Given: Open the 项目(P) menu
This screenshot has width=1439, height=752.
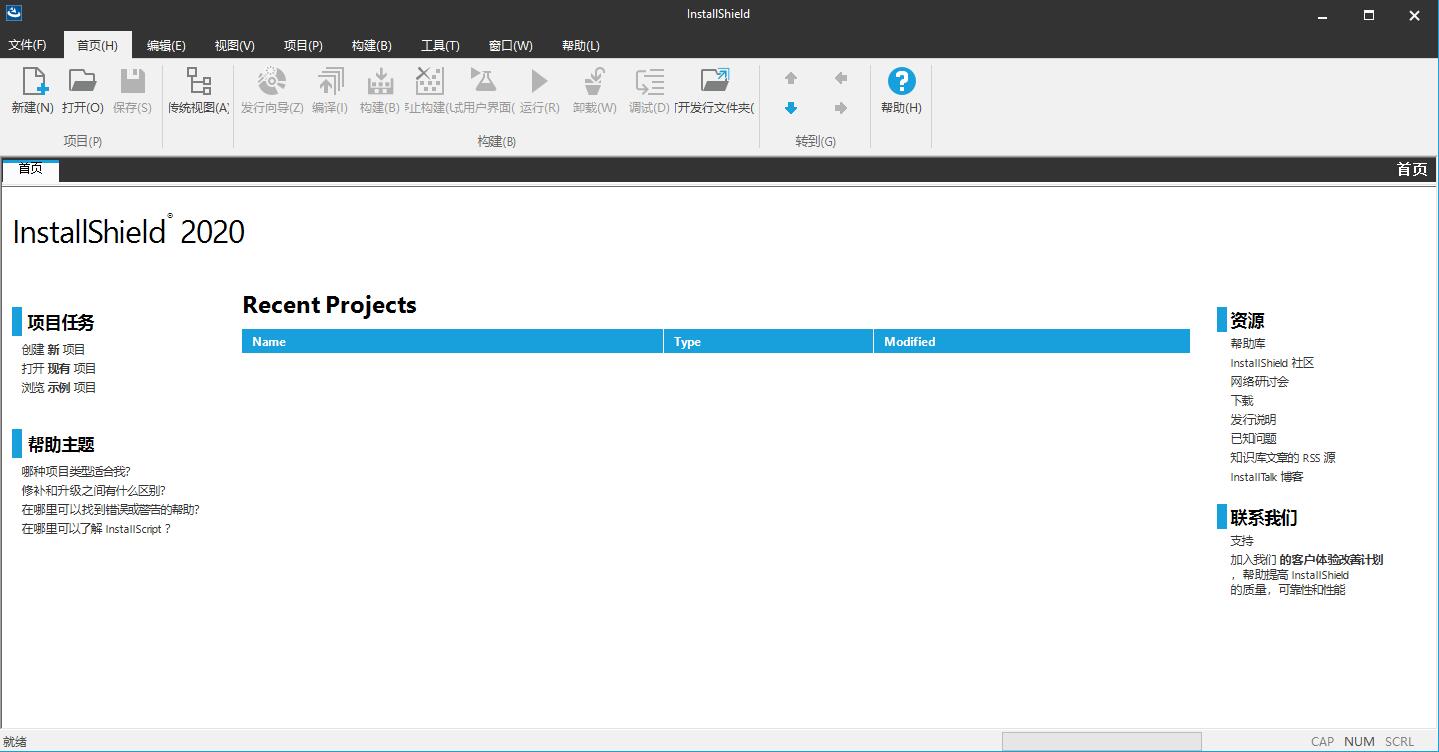Looking at the screenshot, I should point(303,45).
